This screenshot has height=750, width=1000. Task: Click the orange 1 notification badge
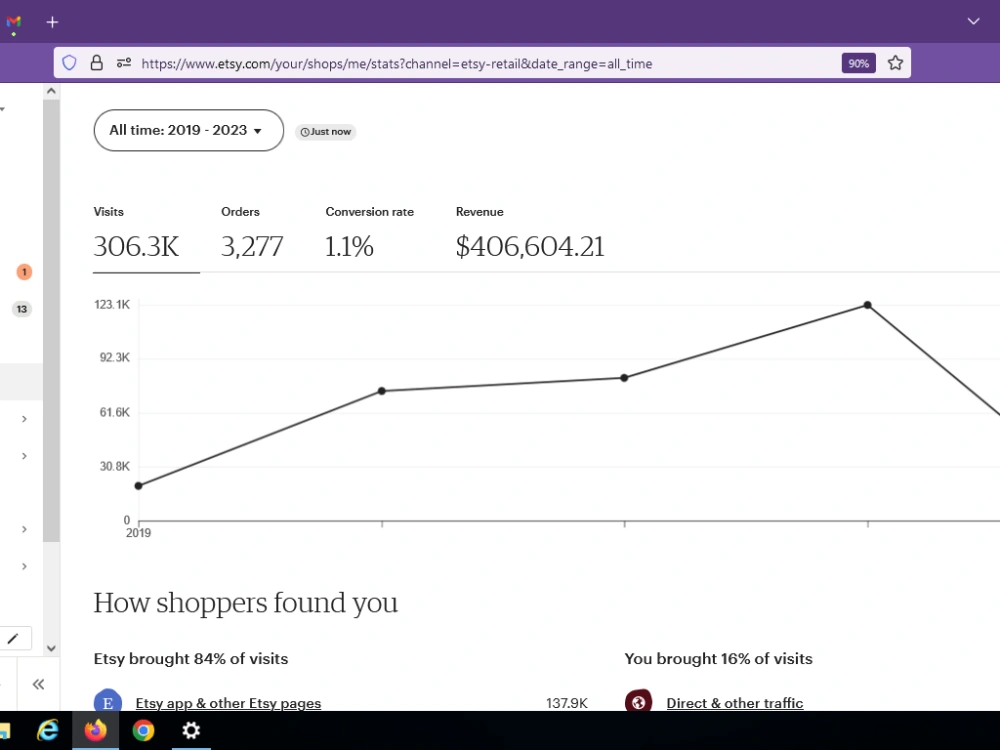24,272
